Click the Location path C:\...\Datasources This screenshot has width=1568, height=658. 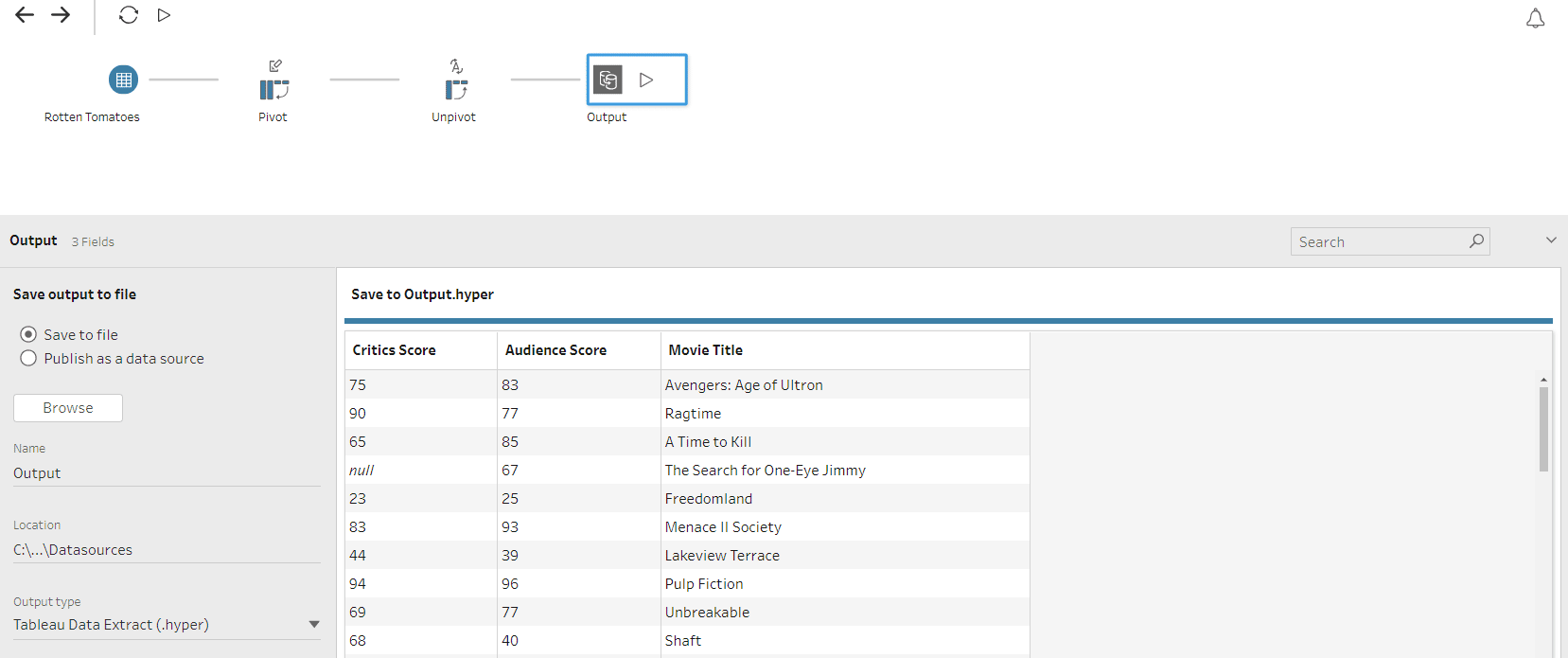(73, 550)
